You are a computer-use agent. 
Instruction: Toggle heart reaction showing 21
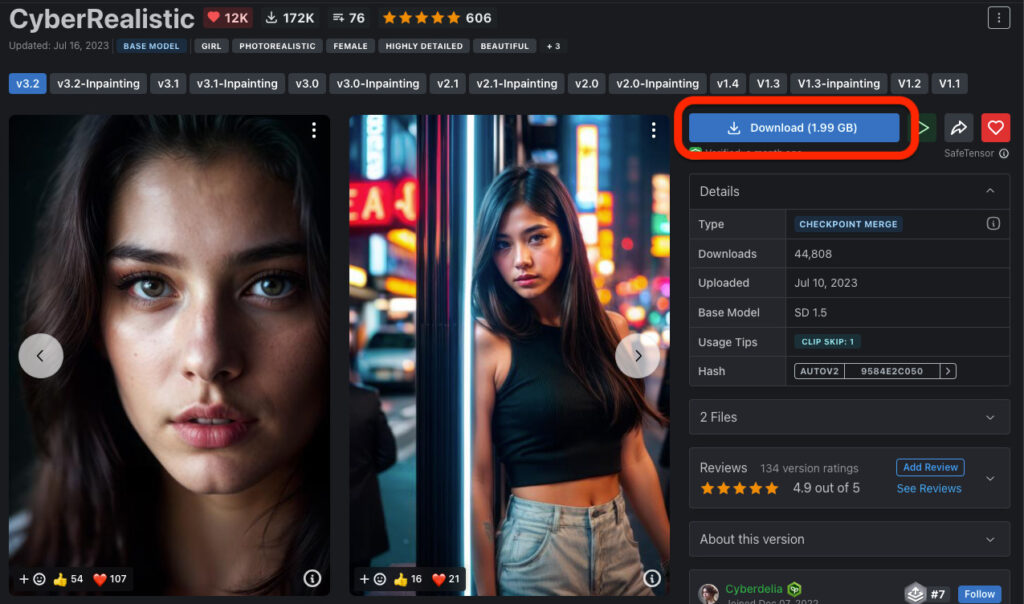coord(446,579)
